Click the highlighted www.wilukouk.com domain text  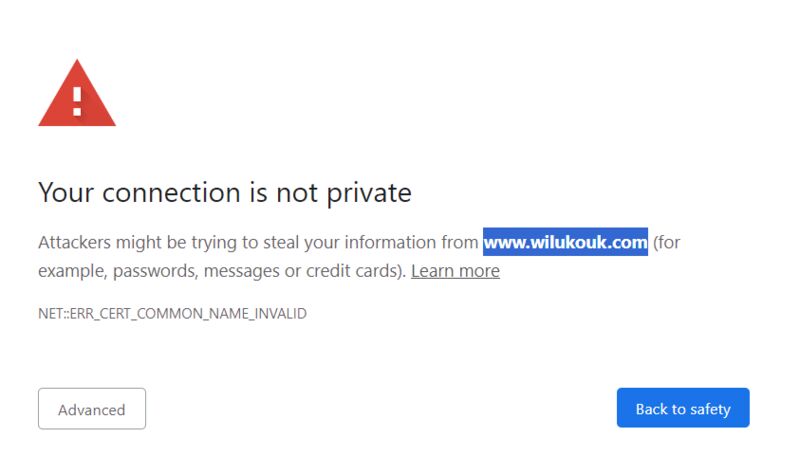point(565,242)
